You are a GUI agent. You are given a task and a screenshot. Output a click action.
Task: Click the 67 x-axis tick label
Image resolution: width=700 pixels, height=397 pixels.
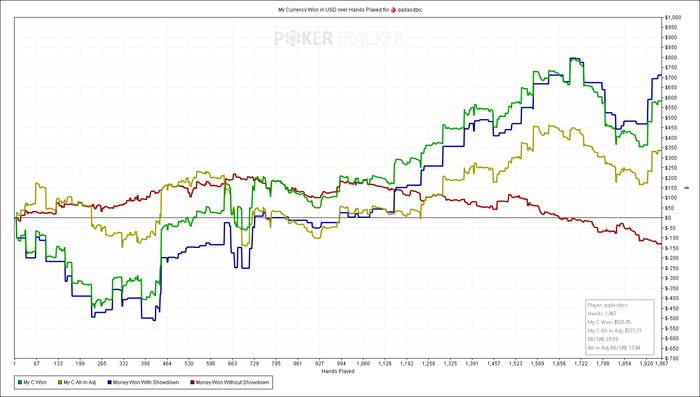37,364
